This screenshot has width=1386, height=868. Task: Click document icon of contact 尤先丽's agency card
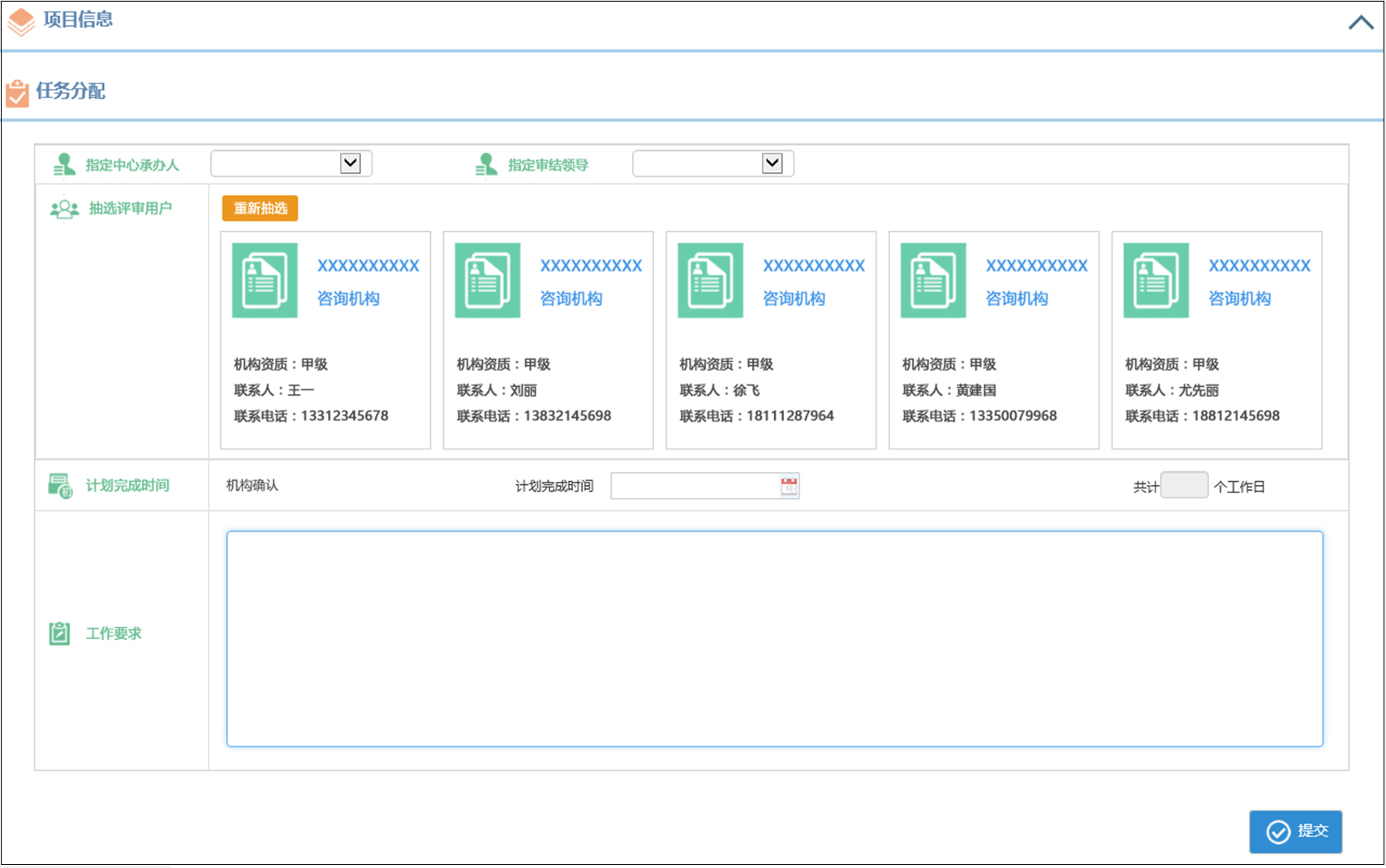(x=1156, y=281)
